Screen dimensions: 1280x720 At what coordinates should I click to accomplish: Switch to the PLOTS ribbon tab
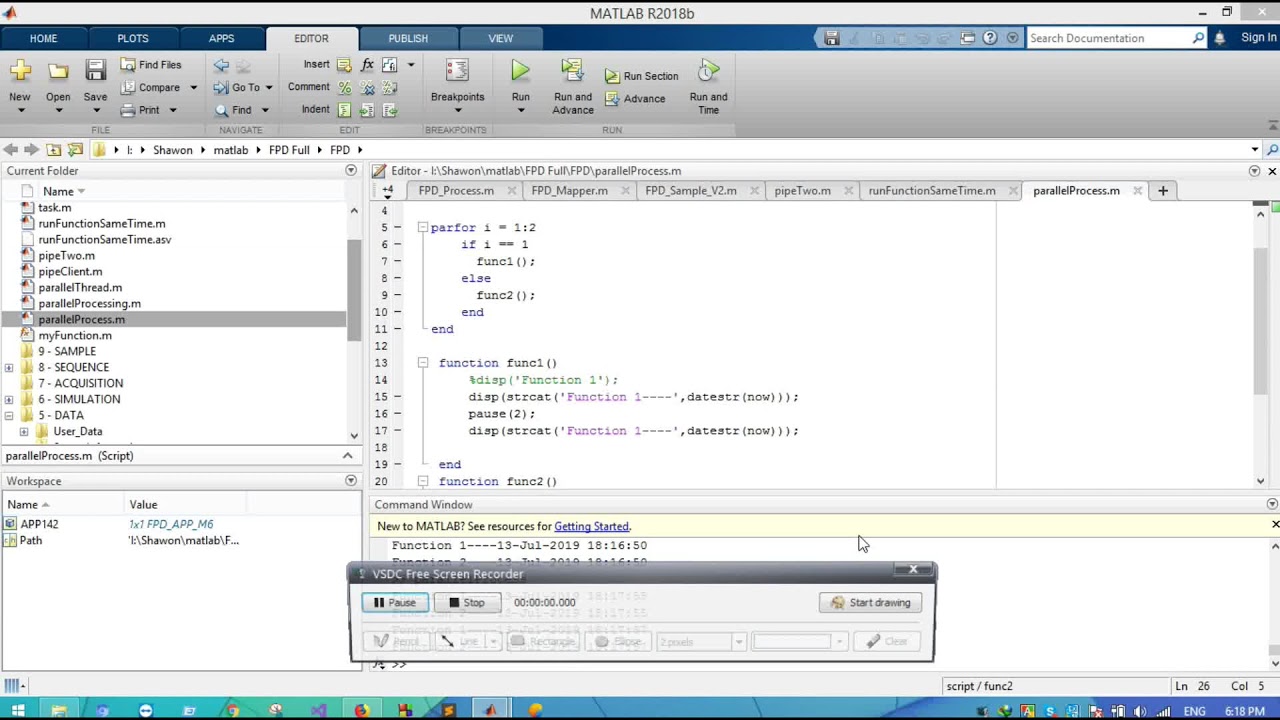click(x=133, y=38)
